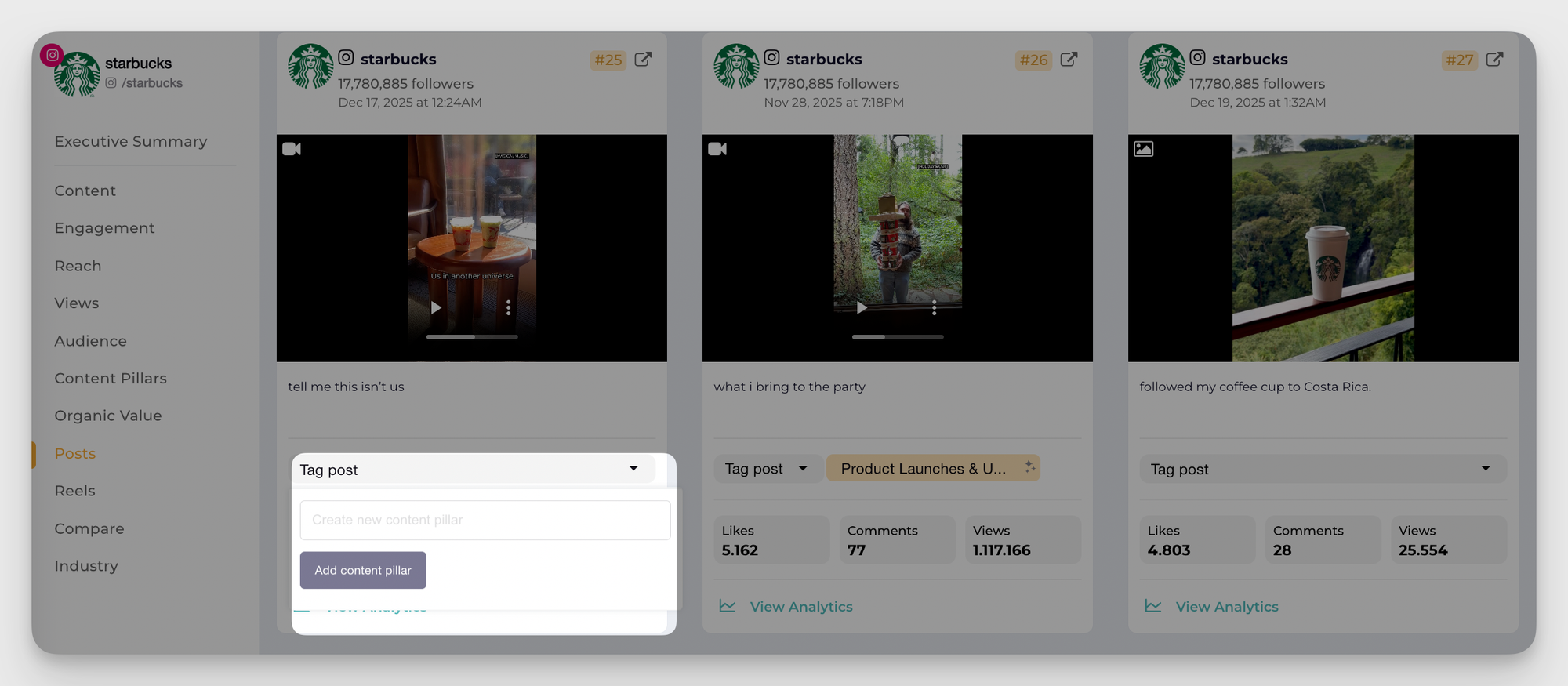The height and width of the screenshot is (686, 1568).
Task: View Analytics for post #27
Action: [x=1226, y=607]
